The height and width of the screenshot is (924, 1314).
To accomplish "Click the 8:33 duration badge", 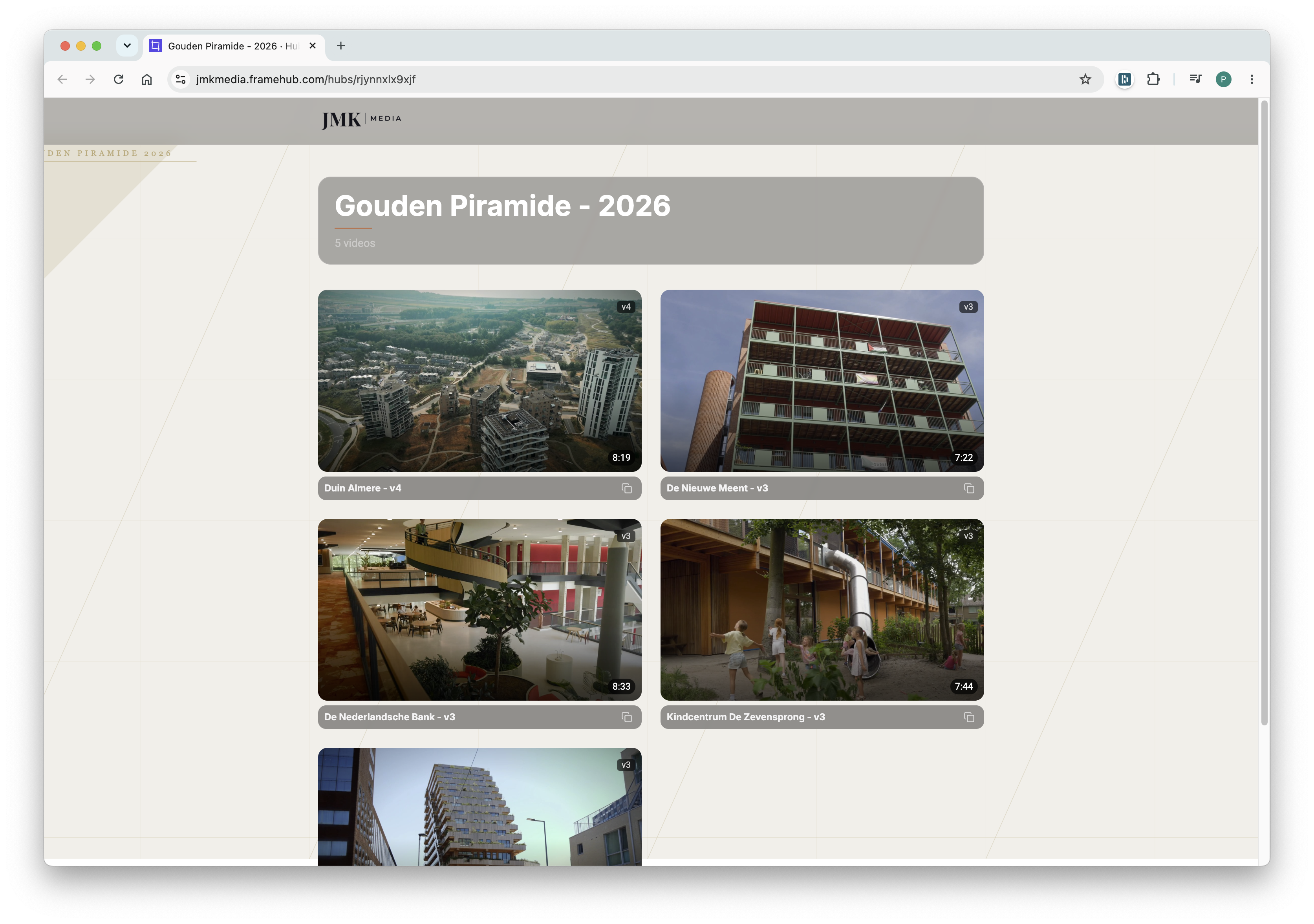I will [x=621, y=686].
